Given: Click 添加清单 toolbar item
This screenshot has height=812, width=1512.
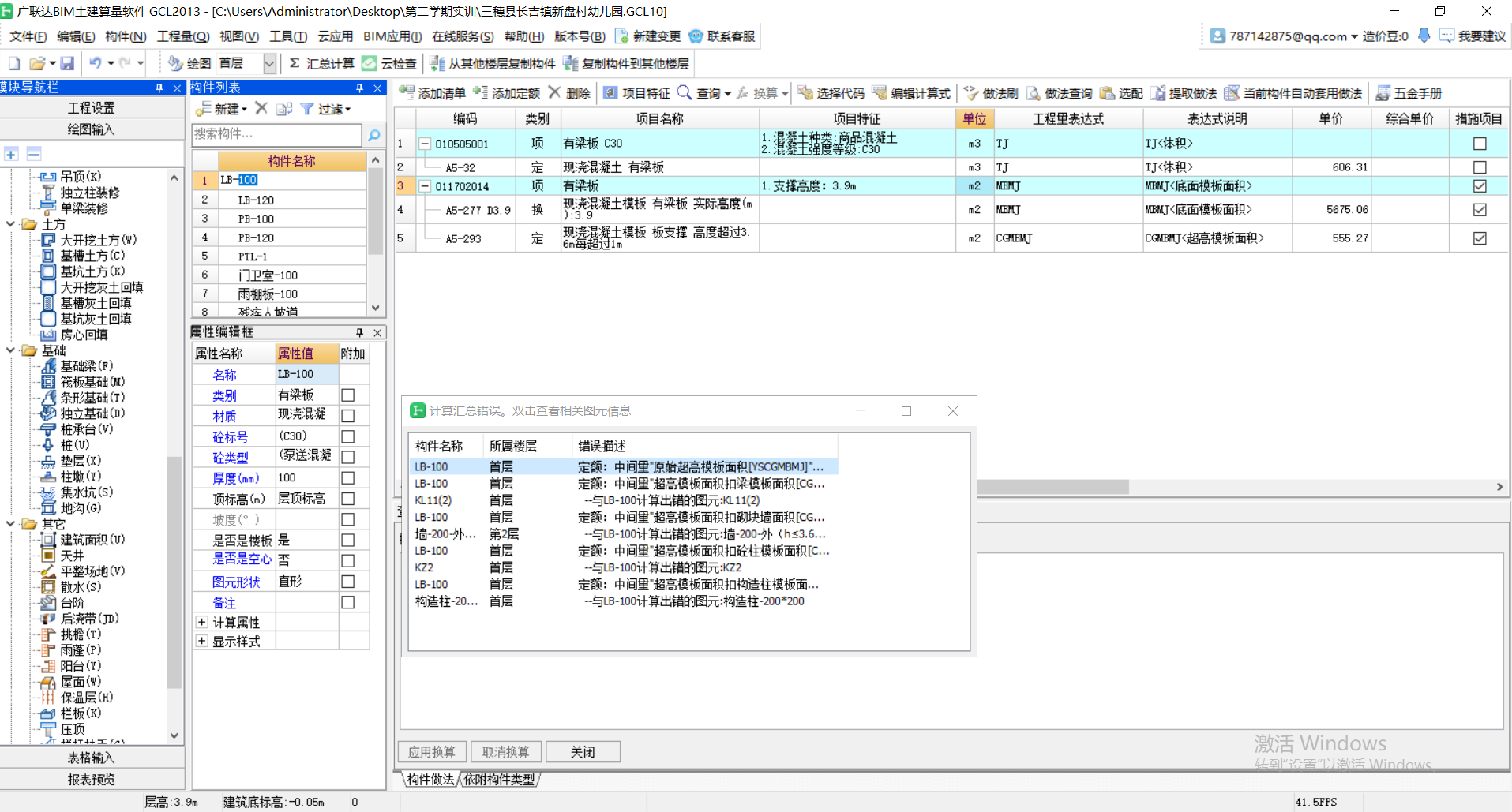Looking at the screenshot, I should (433, 93).
